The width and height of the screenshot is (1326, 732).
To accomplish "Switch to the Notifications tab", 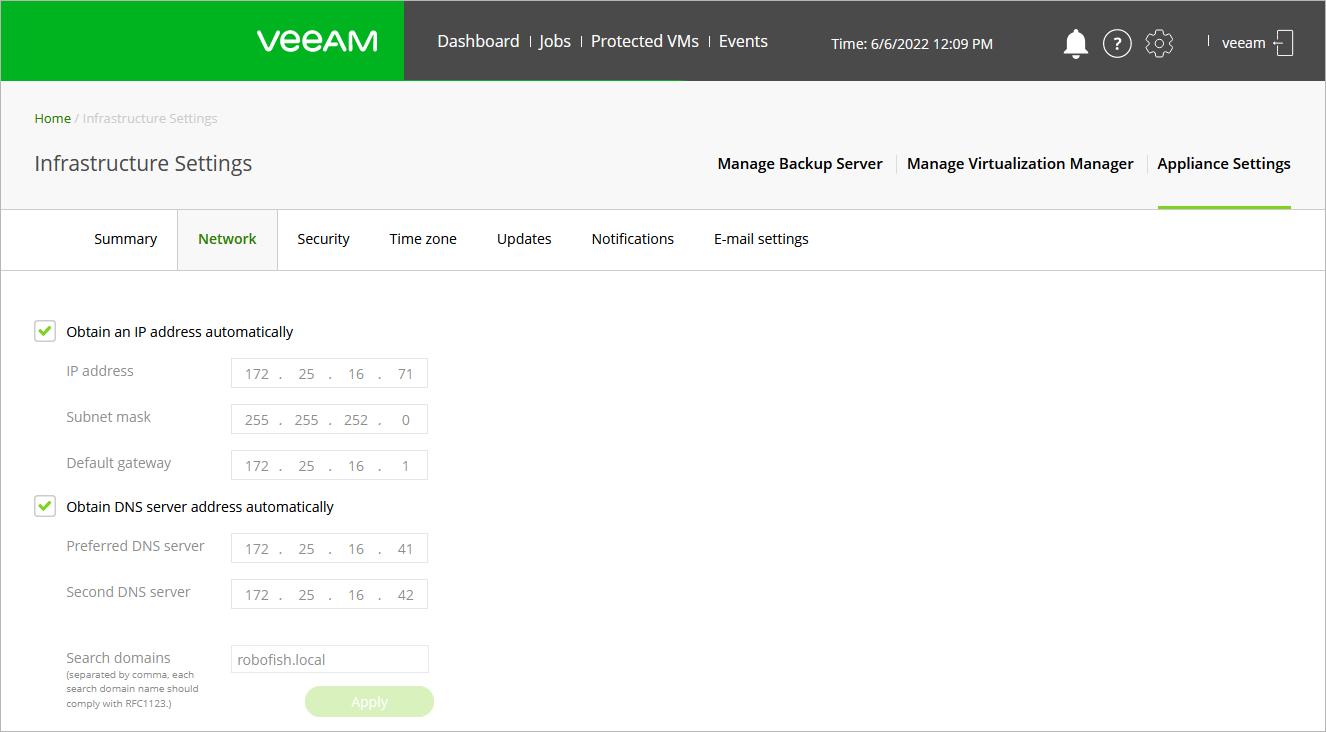I will [633, 239].
